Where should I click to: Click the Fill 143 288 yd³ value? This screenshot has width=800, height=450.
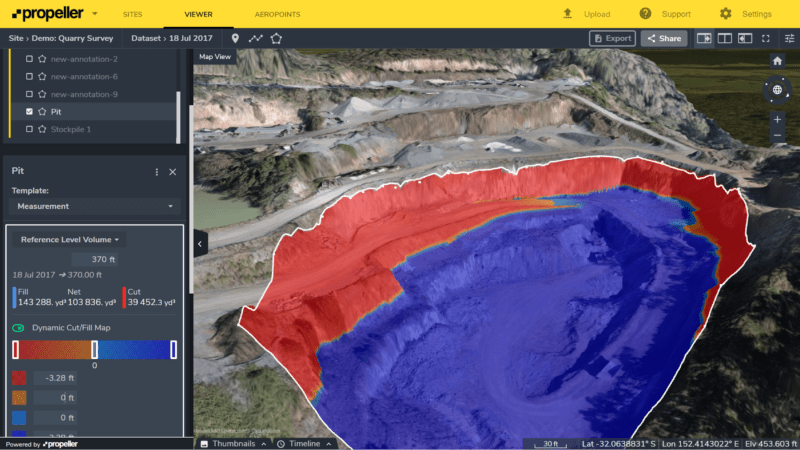click(x=42, y=302)
